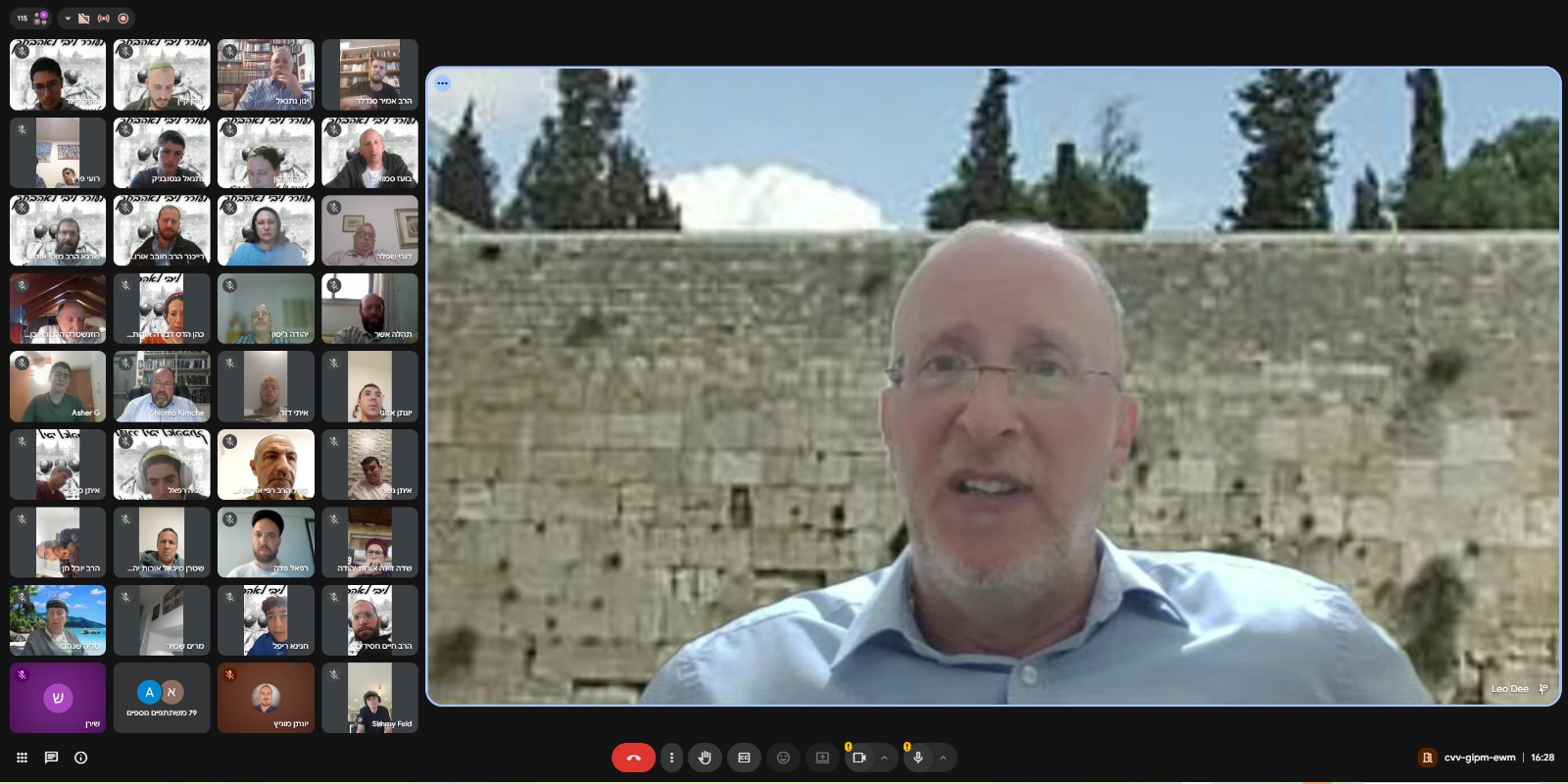Expand the microphone audio settings chevron
The height and width of the screenshot is (784, 1568).
pyautogui.click(x=943, y=758)
